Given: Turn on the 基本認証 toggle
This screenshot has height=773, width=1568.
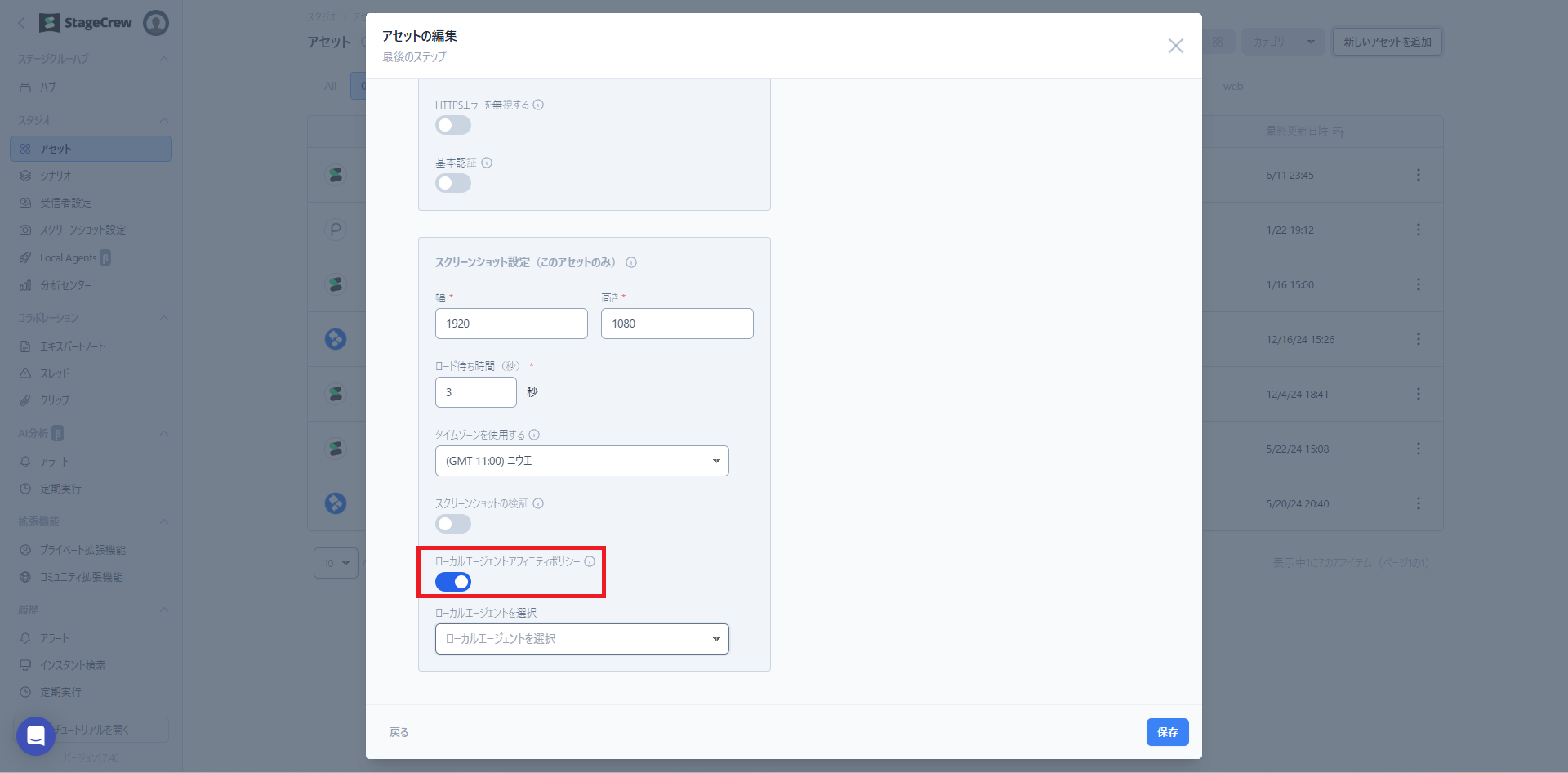Looking at the screenshot, I should tap(453, 183).
